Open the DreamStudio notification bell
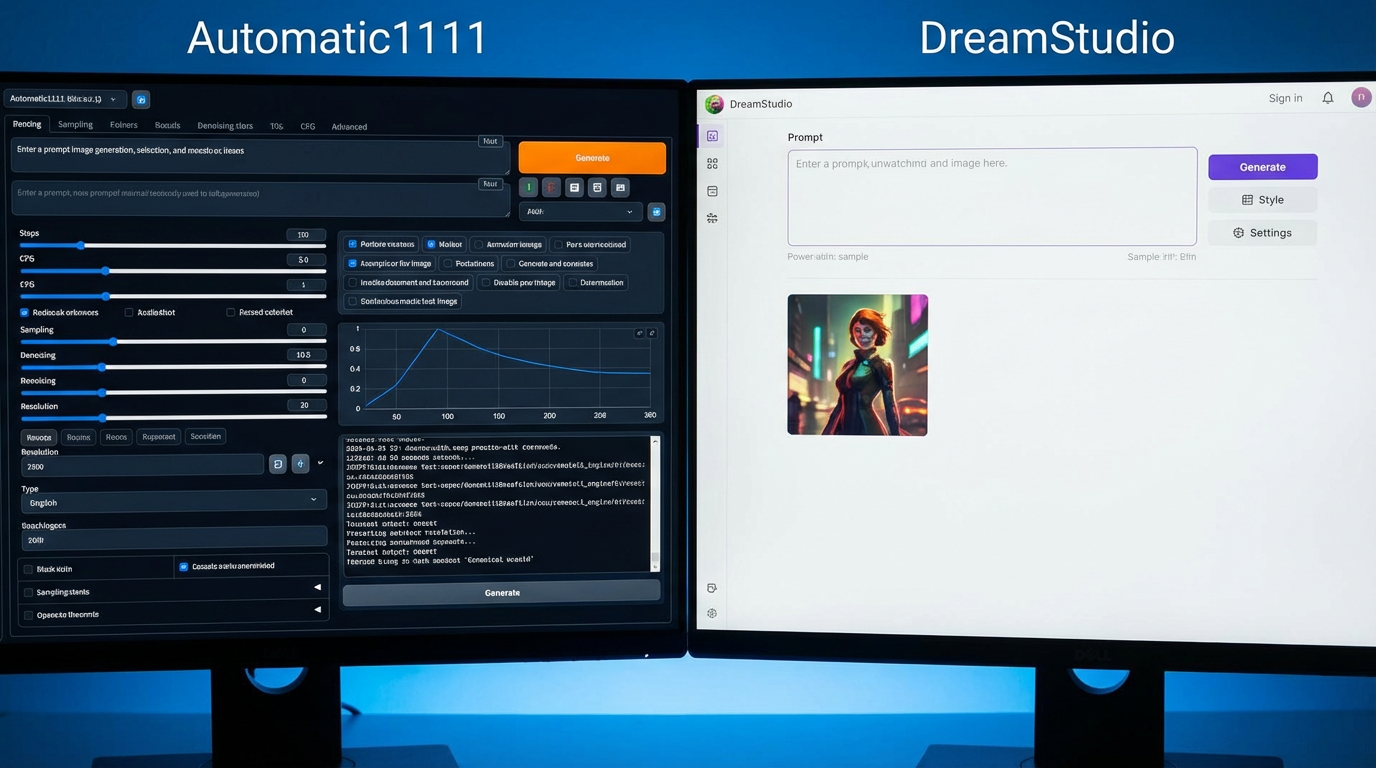 (1328, 98)
